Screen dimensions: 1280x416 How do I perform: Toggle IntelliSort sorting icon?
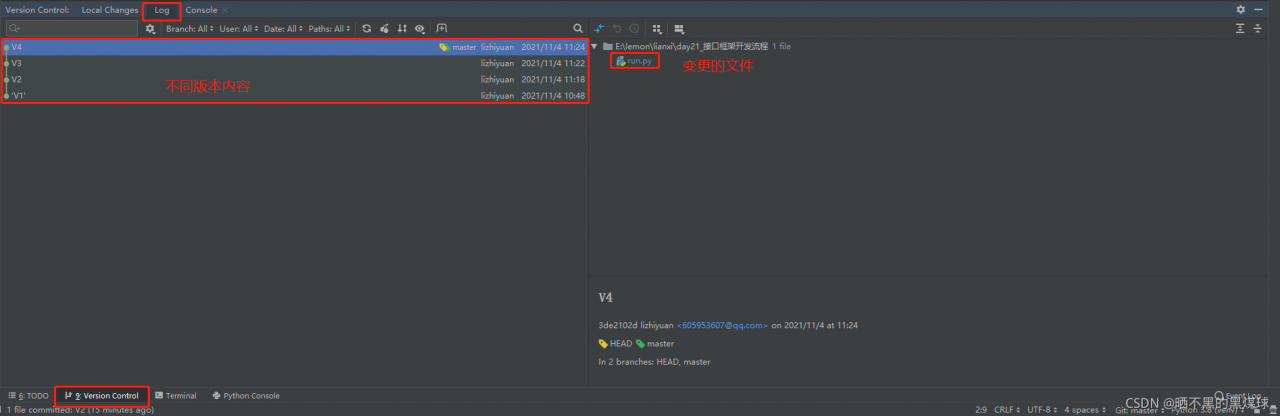point(402,29)
